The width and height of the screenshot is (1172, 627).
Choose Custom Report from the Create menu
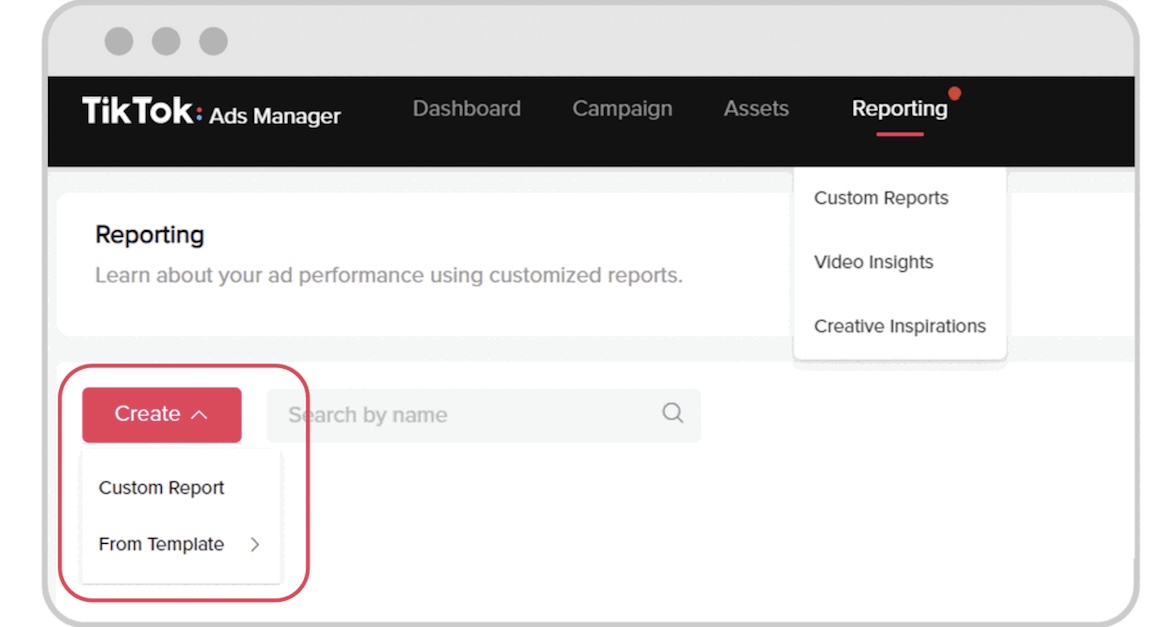161,488
